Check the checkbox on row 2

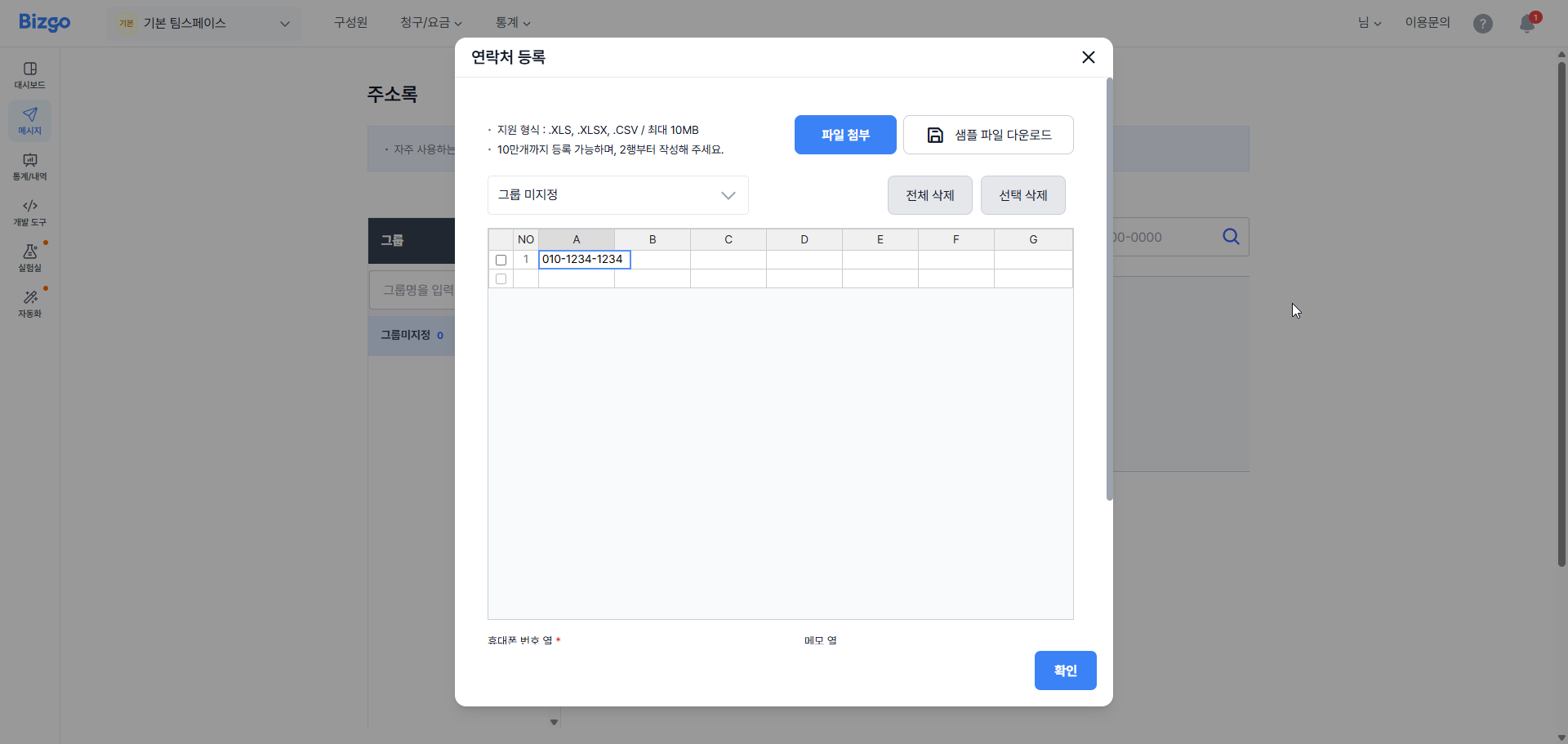[x=501, y=278]
